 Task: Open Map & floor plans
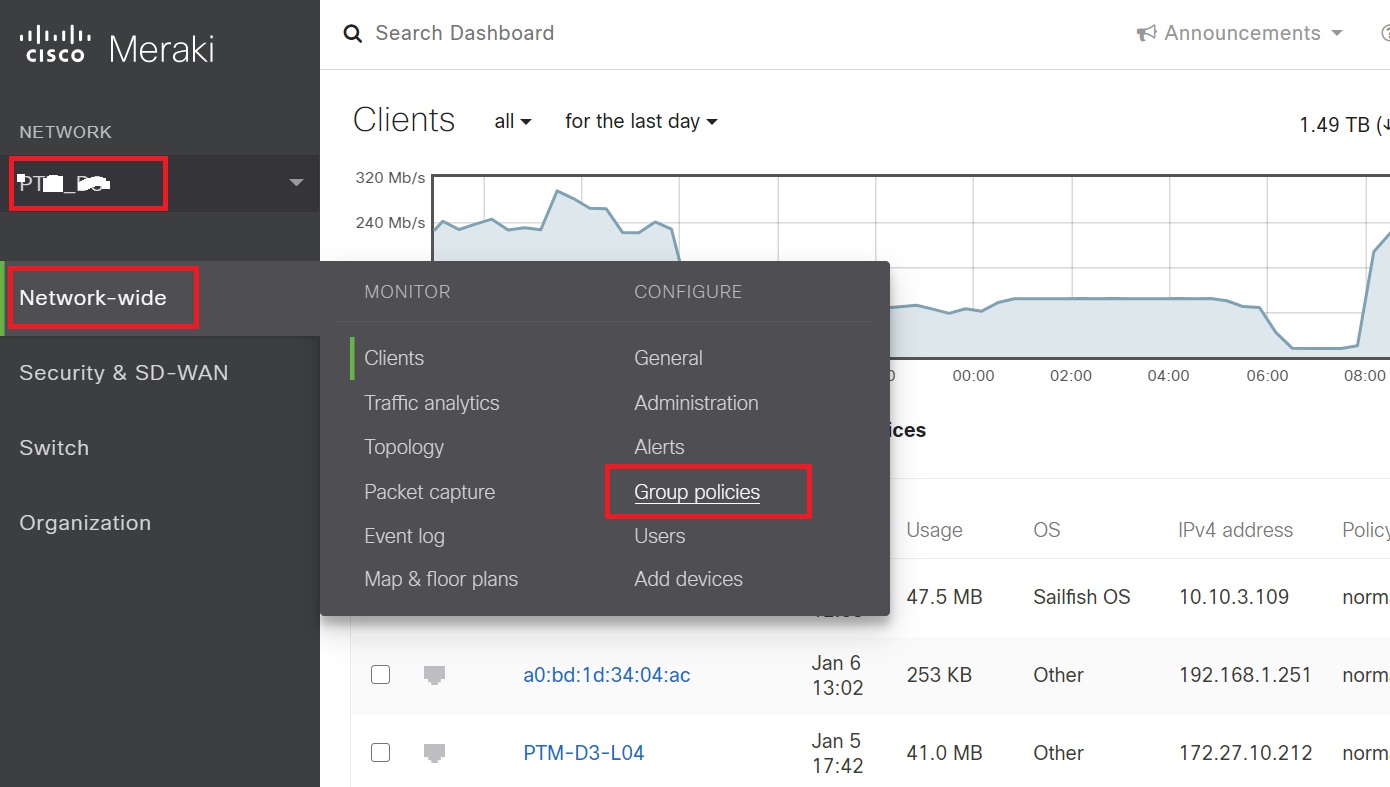(x=441, y=579)
